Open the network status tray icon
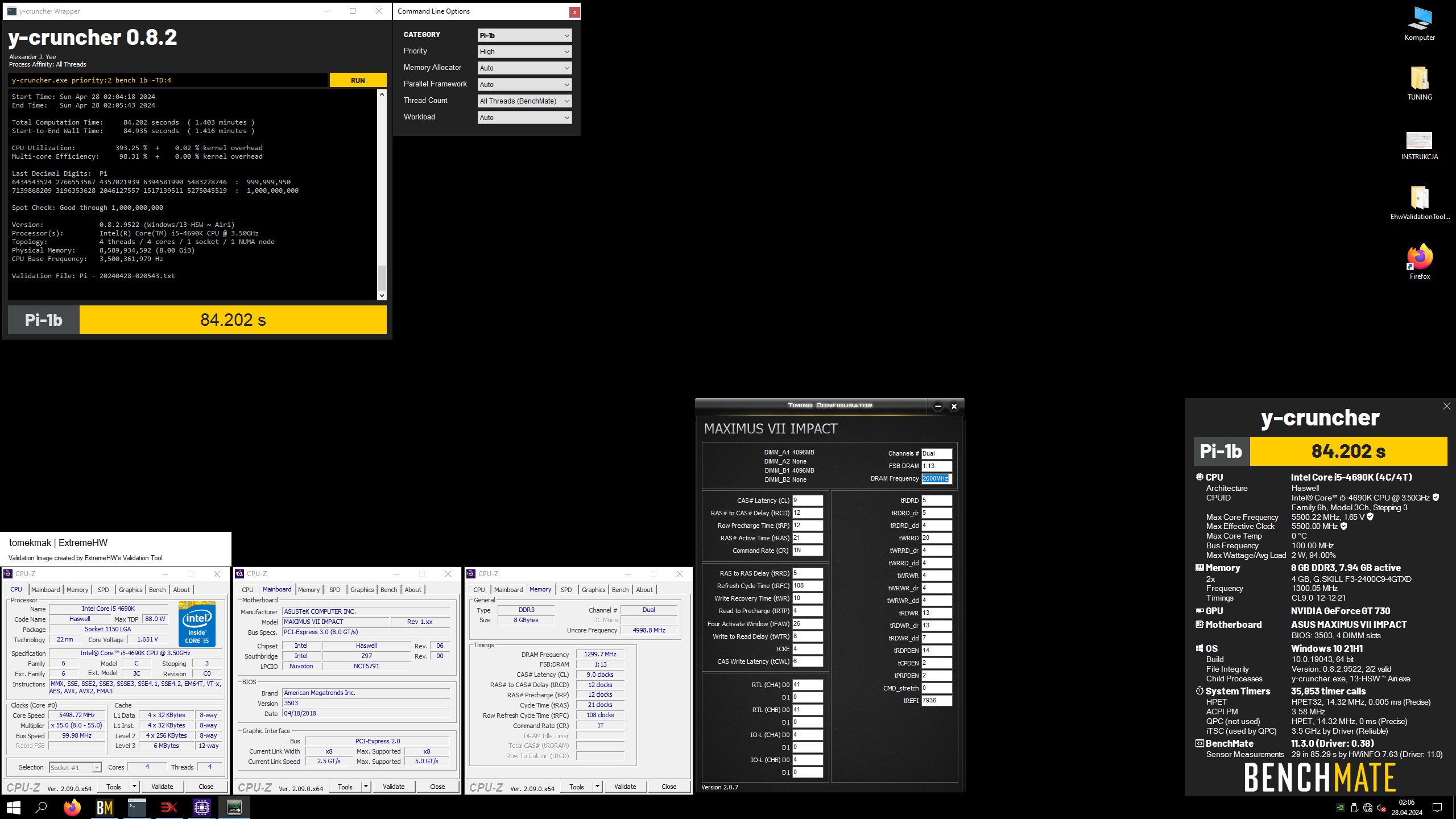The height and width of the screenshot is (819, 1456). [1368, 808]
